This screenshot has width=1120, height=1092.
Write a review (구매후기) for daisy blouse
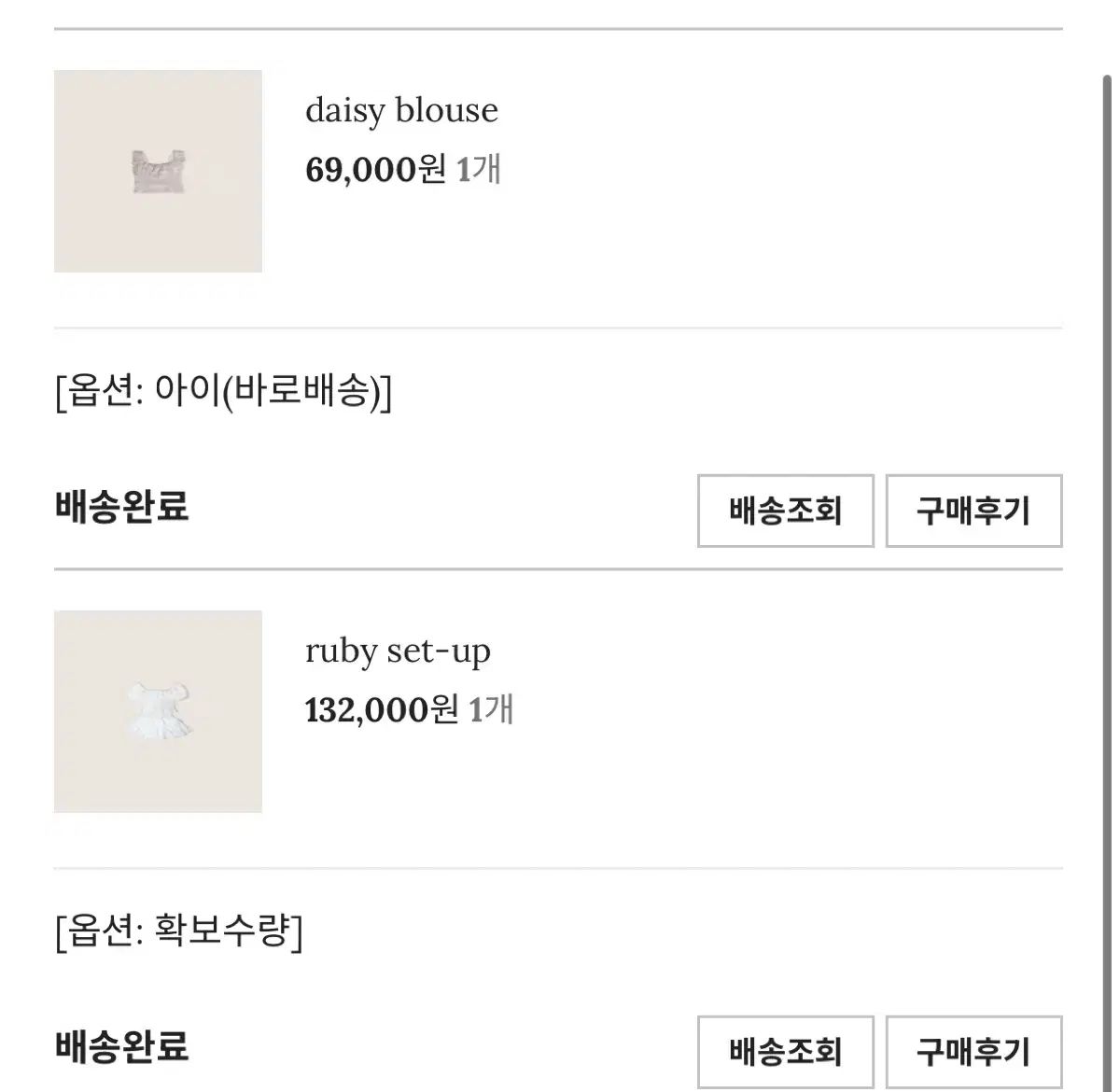click(x=973, y=511)
